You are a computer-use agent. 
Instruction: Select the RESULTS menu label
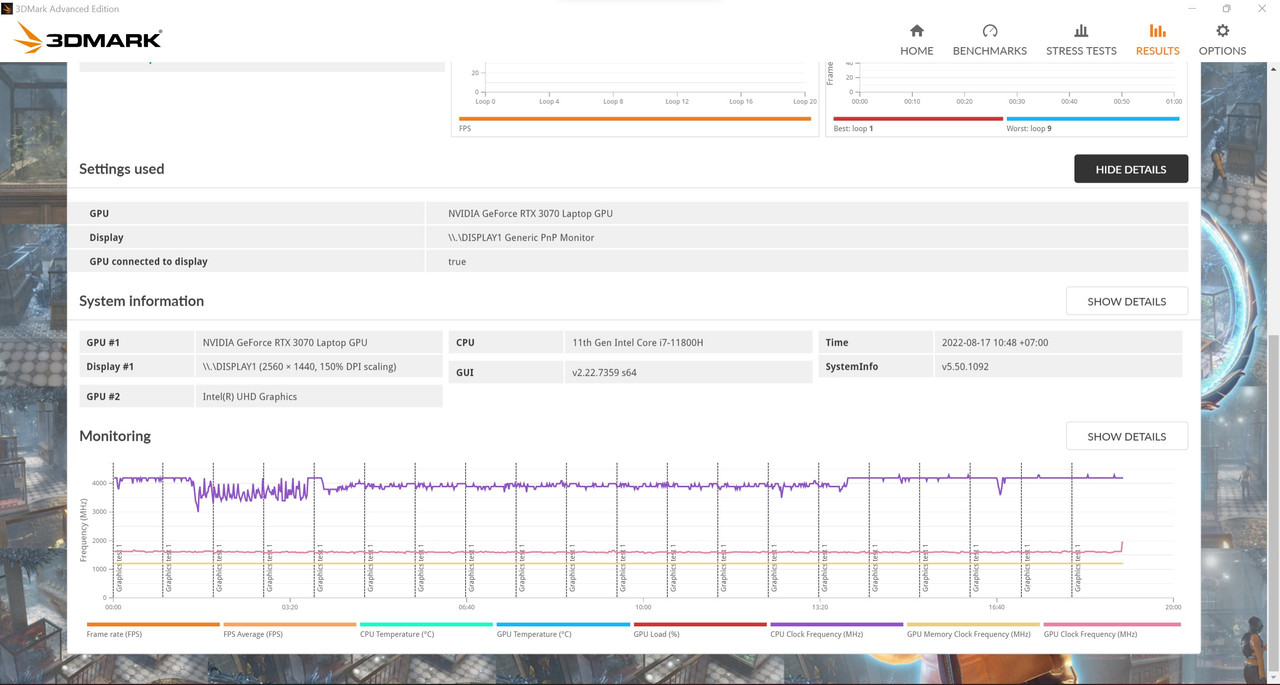tap(1157, 51)
